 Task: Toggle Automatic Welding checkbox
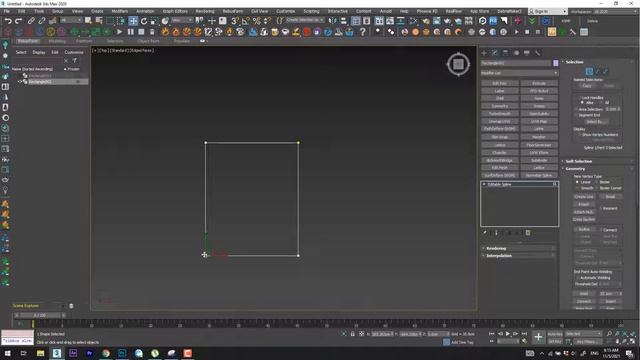pyautogui.click(x=578, y=278)
